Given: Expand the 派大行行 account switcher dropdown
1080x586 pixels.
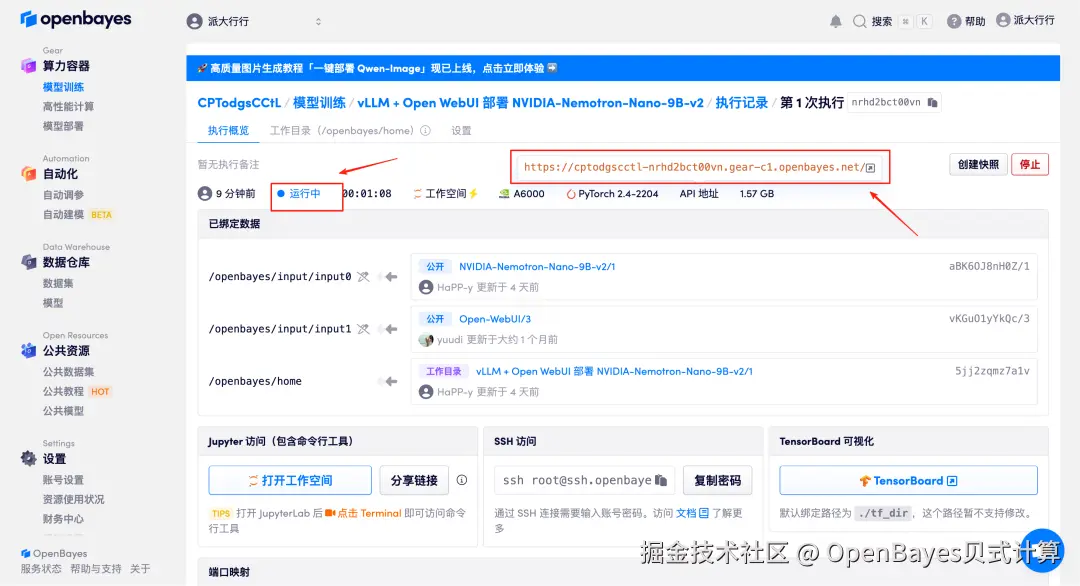Looking at the screenshot, I should (x=318, y=21).
